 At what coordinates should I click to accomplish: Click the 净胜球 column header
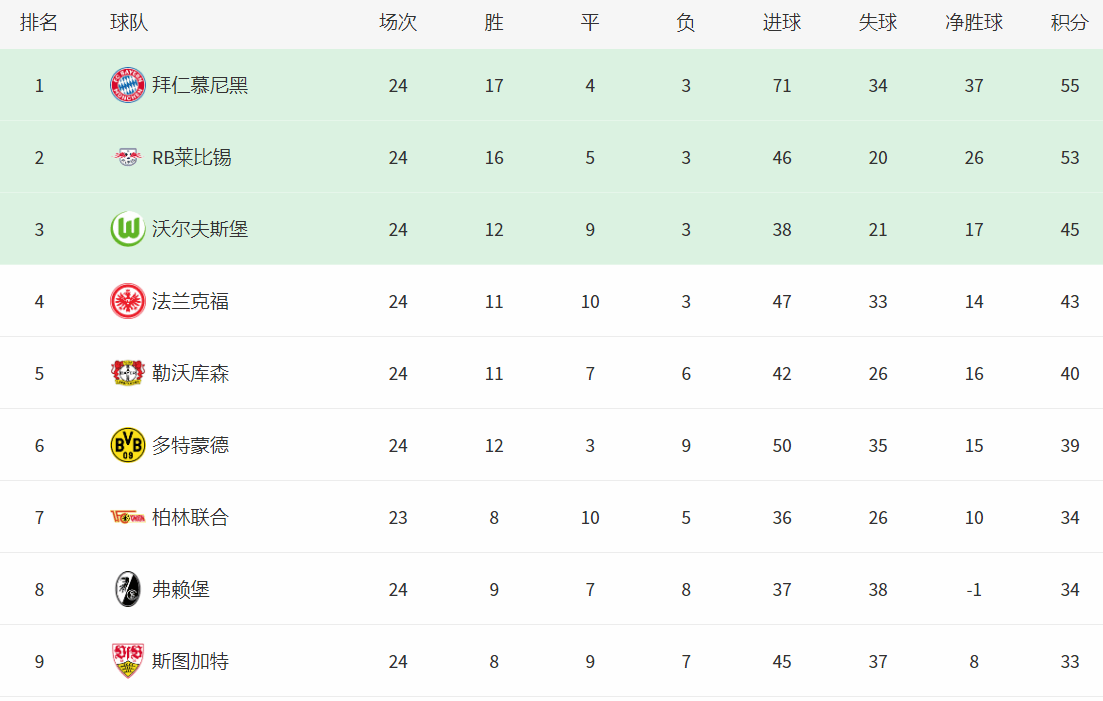pyautogui.click(x=974, y=22)
